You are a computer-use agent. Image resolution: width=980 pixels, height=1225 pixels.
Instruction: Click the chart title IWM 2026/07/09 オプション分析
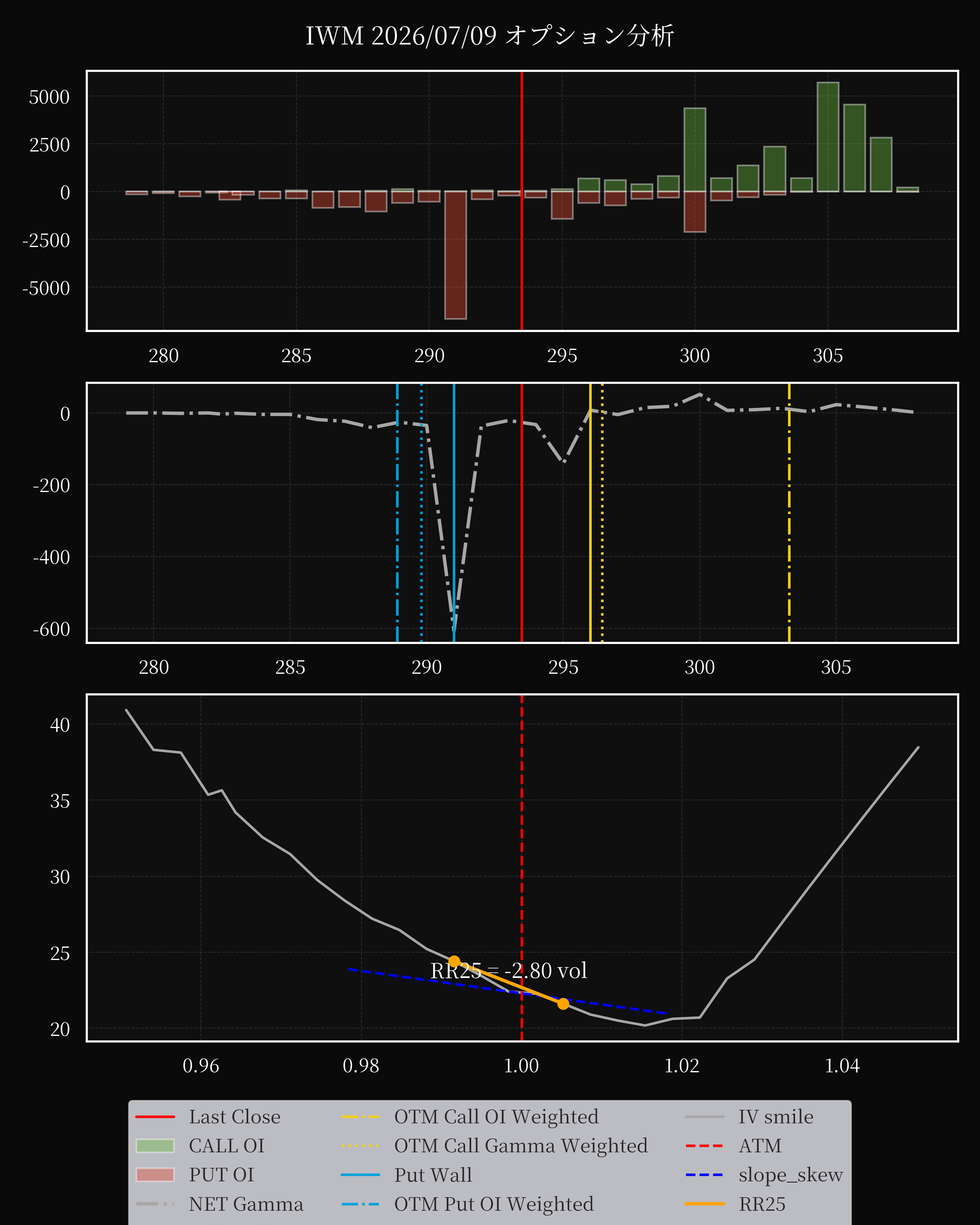tap(490, 36)
